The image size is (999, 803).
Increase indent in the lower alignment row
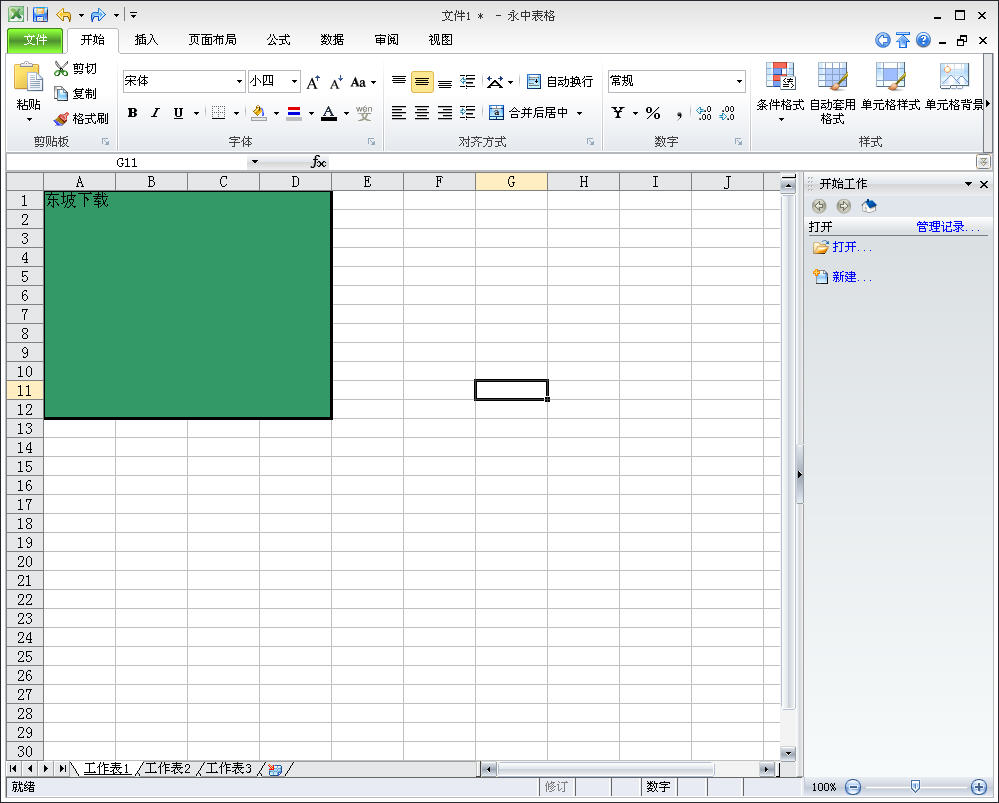tap(468, 113)
